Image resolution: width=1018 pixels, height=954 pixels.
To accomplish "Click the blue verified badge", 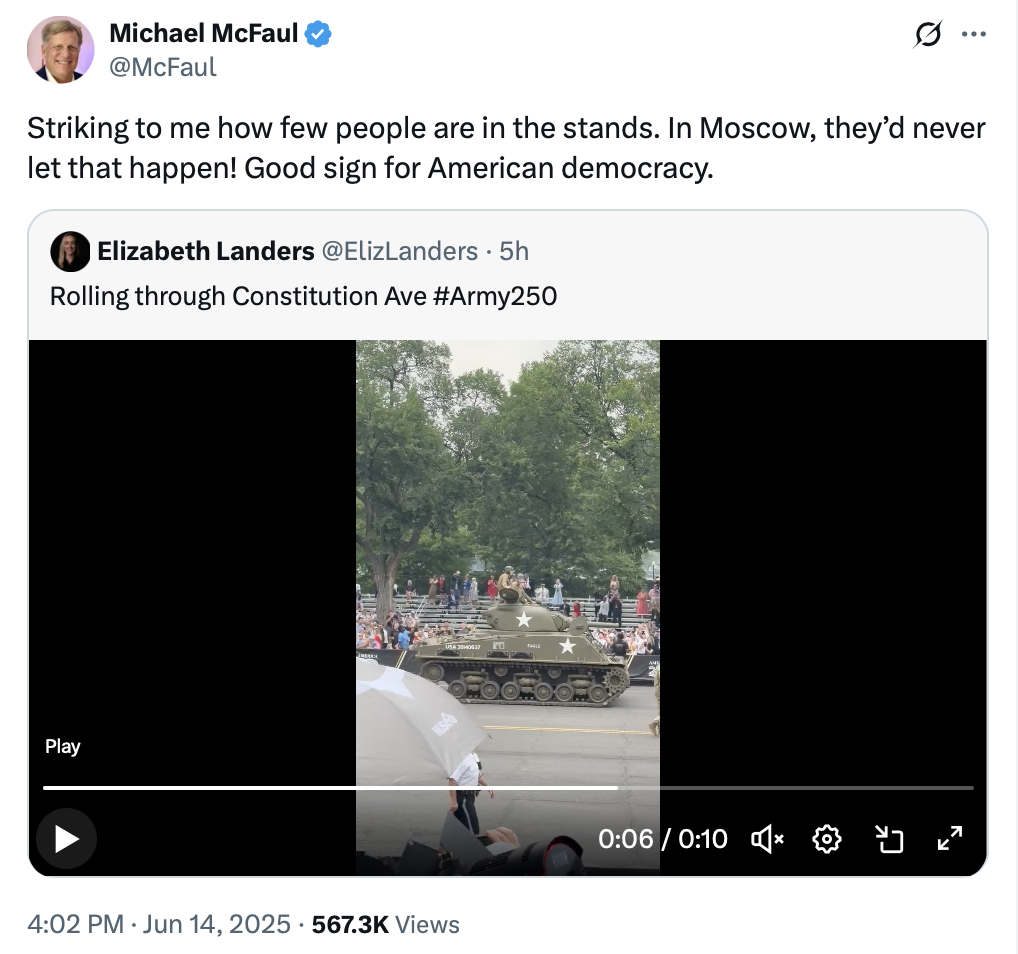I will pyautogui.click(x=319, y=34).
